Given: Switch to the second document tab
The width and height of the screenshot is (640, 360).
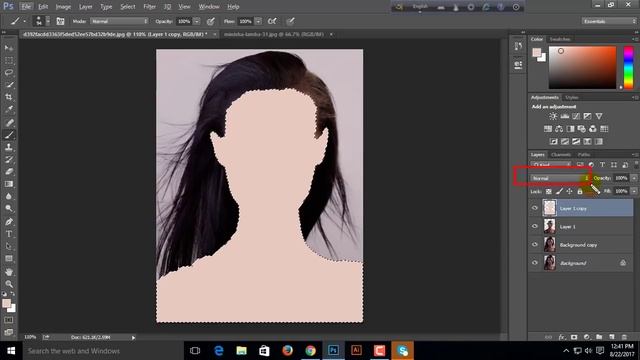Looking at the screenshot, I should pyautogui.click(x=274, y=34).
